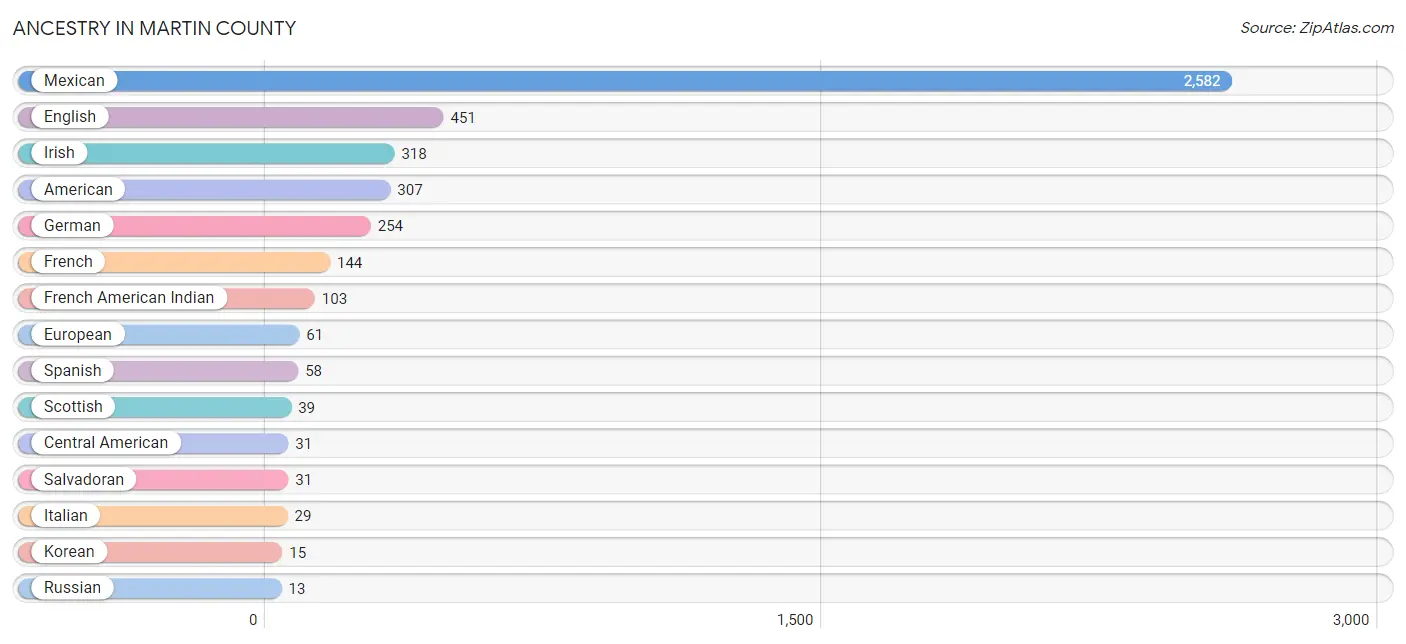Image resolution: width=1406 pixels, height=644 pixels.
Task: Click the Irish ancestry label
Action: pos(59,153)
